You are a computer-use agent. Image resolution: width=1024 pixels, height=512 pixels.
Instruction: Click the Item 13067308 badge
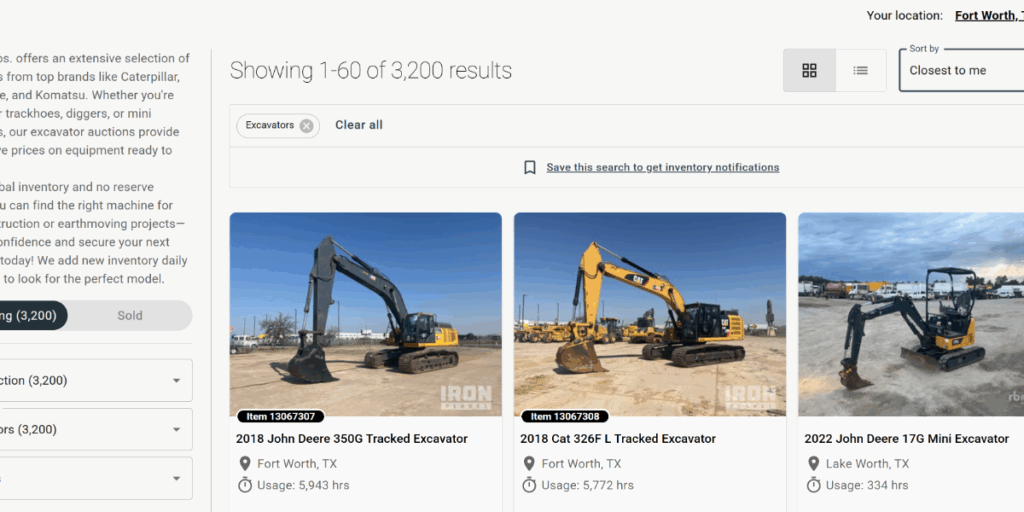coord(565,416)
